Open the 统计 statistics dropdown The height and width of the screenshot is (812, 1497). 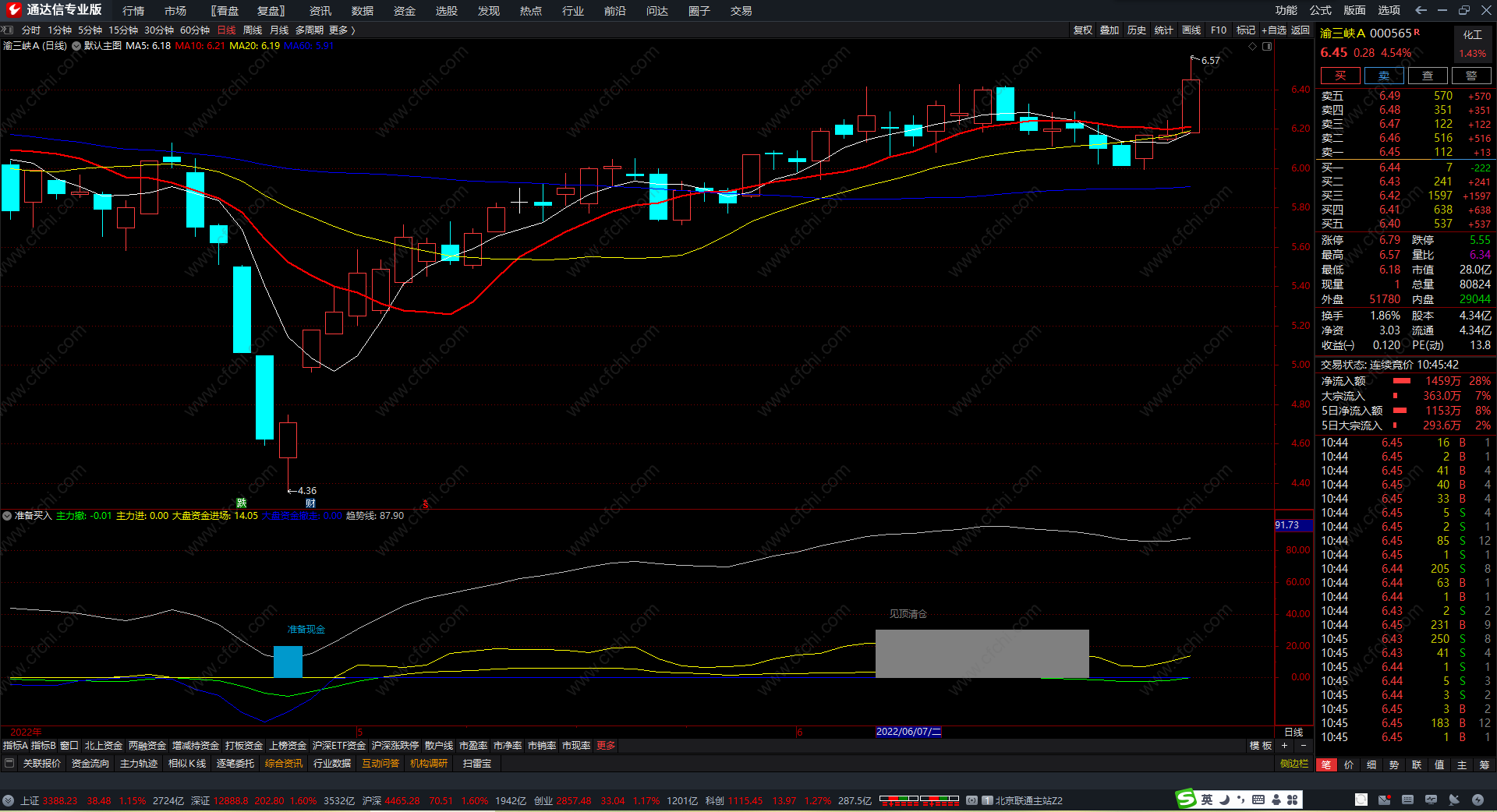click(x=1164, y=30)
